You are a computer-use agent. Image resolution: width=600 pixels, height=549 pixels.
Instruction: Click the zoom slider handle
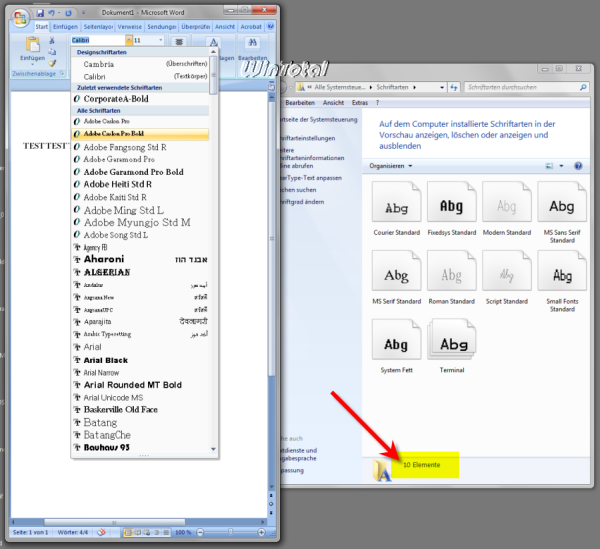(x=230, y=532)
